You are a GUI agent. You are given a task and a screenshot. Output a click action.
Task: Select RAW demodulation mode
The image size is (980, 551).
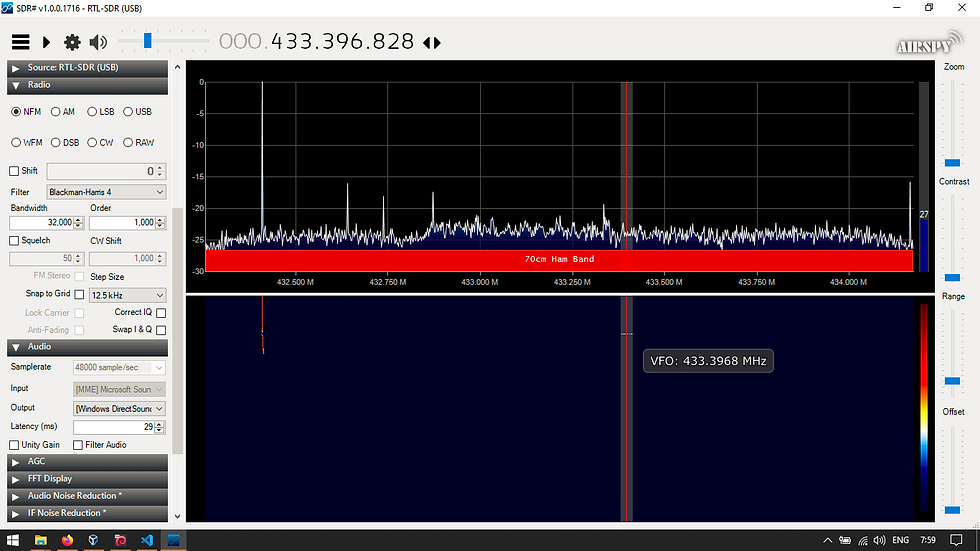(x=139, y=142)
